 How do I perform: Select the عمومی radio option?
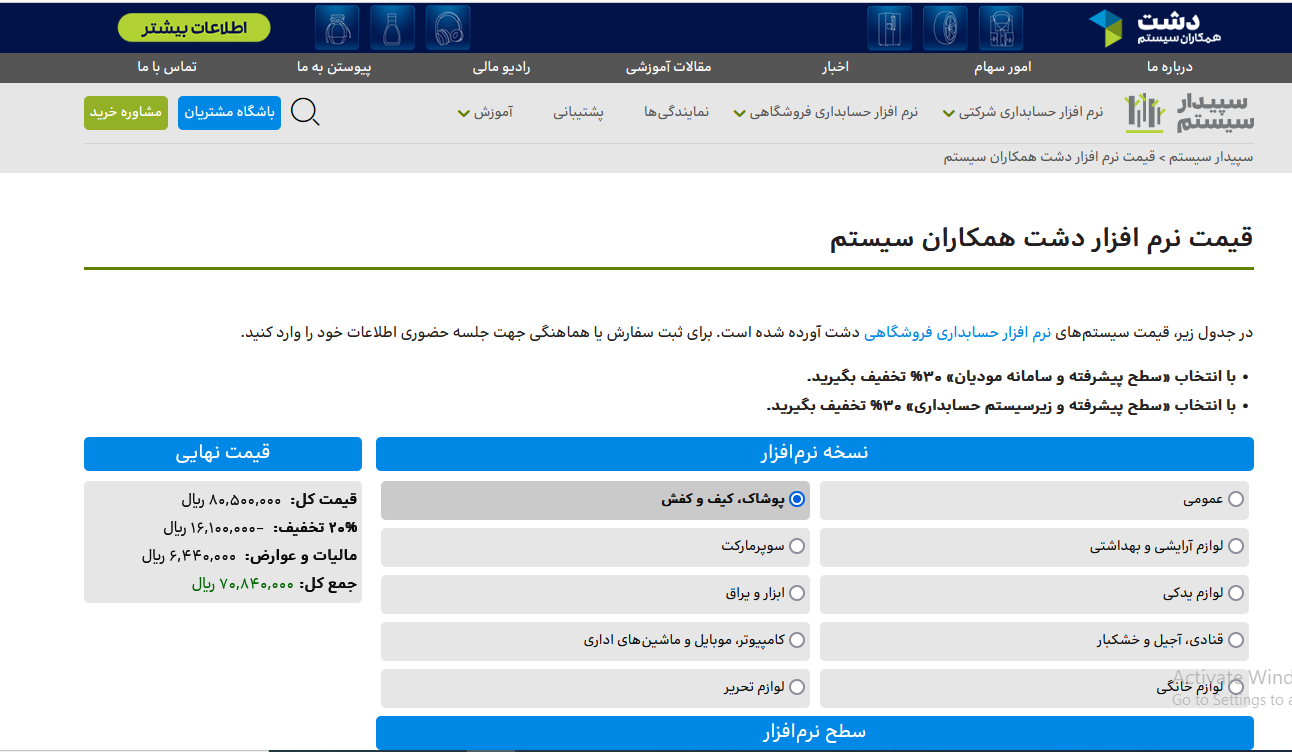coord(1236,499)
